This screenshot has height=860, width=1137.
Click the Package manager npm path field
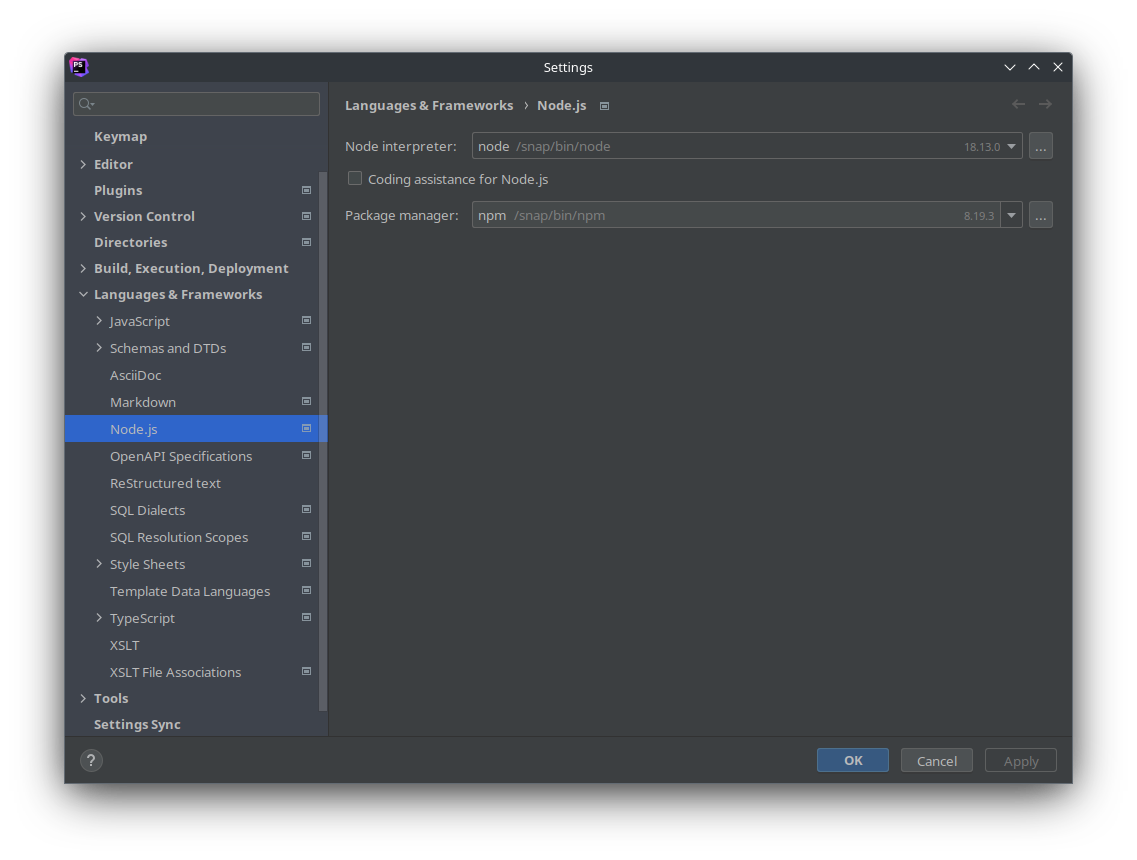(x=736, y=215)
